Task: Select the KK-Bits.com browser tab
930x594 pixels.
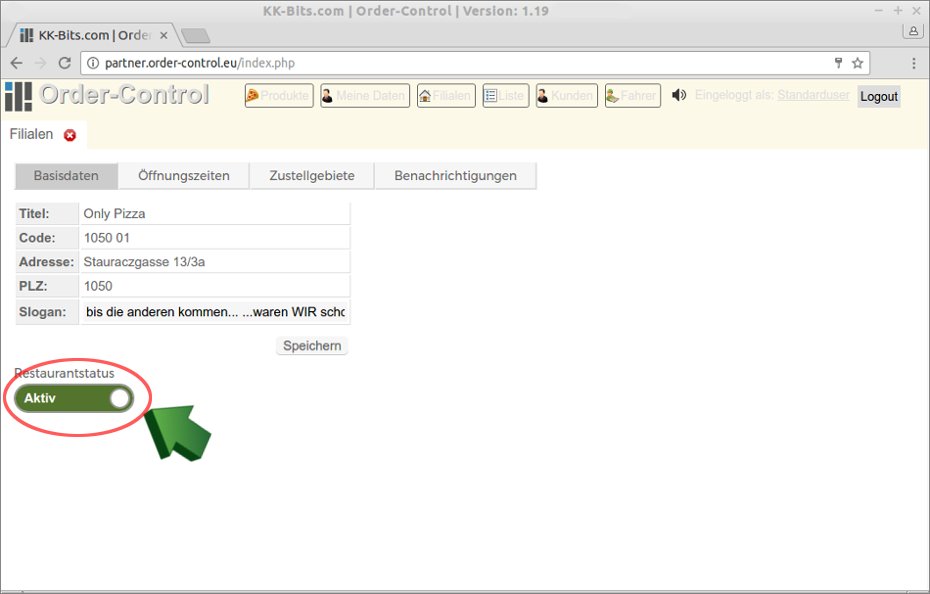Action: click(x=92, y=36)
